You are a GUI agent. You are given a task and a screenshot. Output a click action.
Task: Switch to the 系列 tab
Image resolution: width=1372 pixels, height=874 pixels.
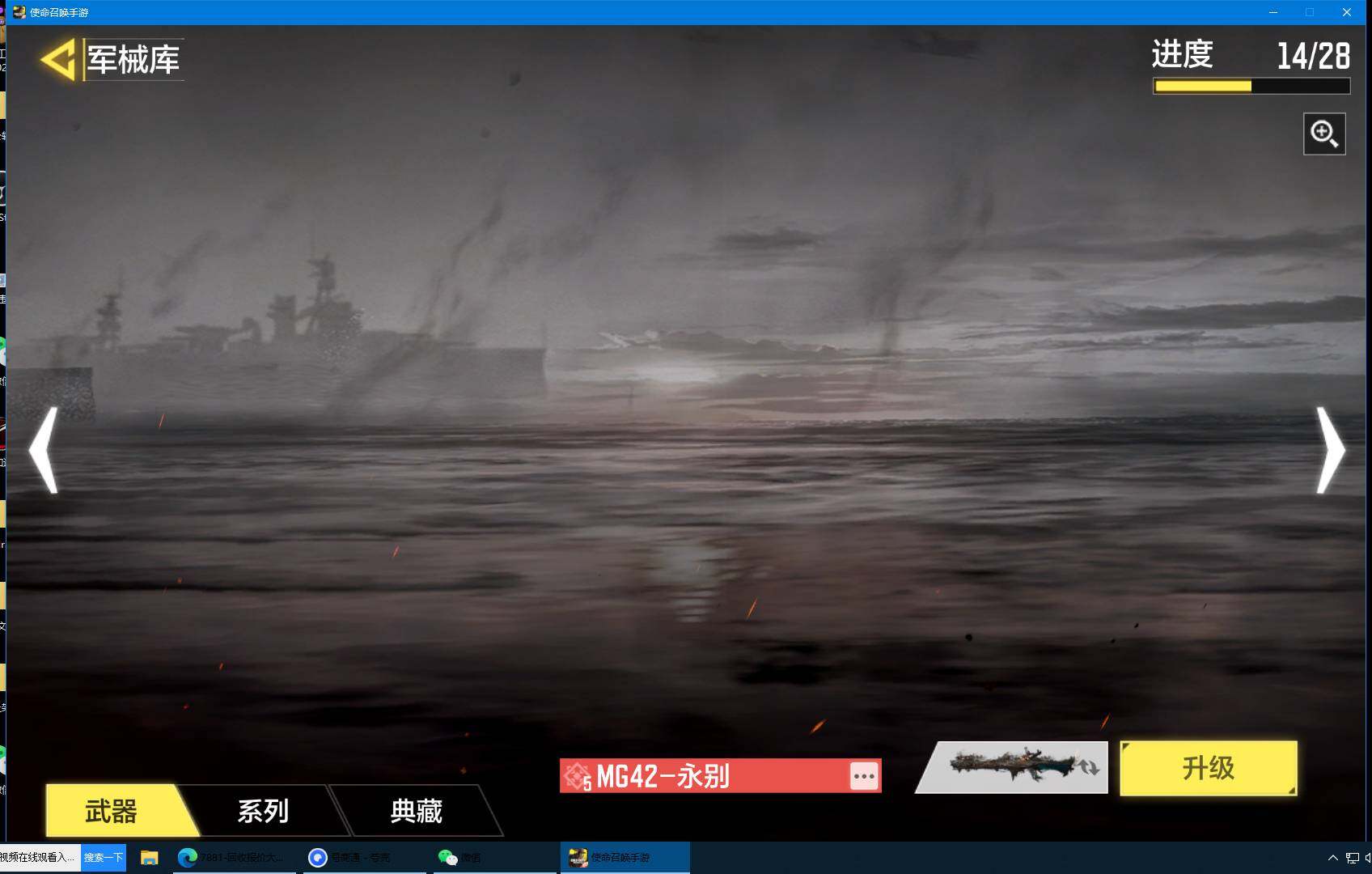click(264, 811)
